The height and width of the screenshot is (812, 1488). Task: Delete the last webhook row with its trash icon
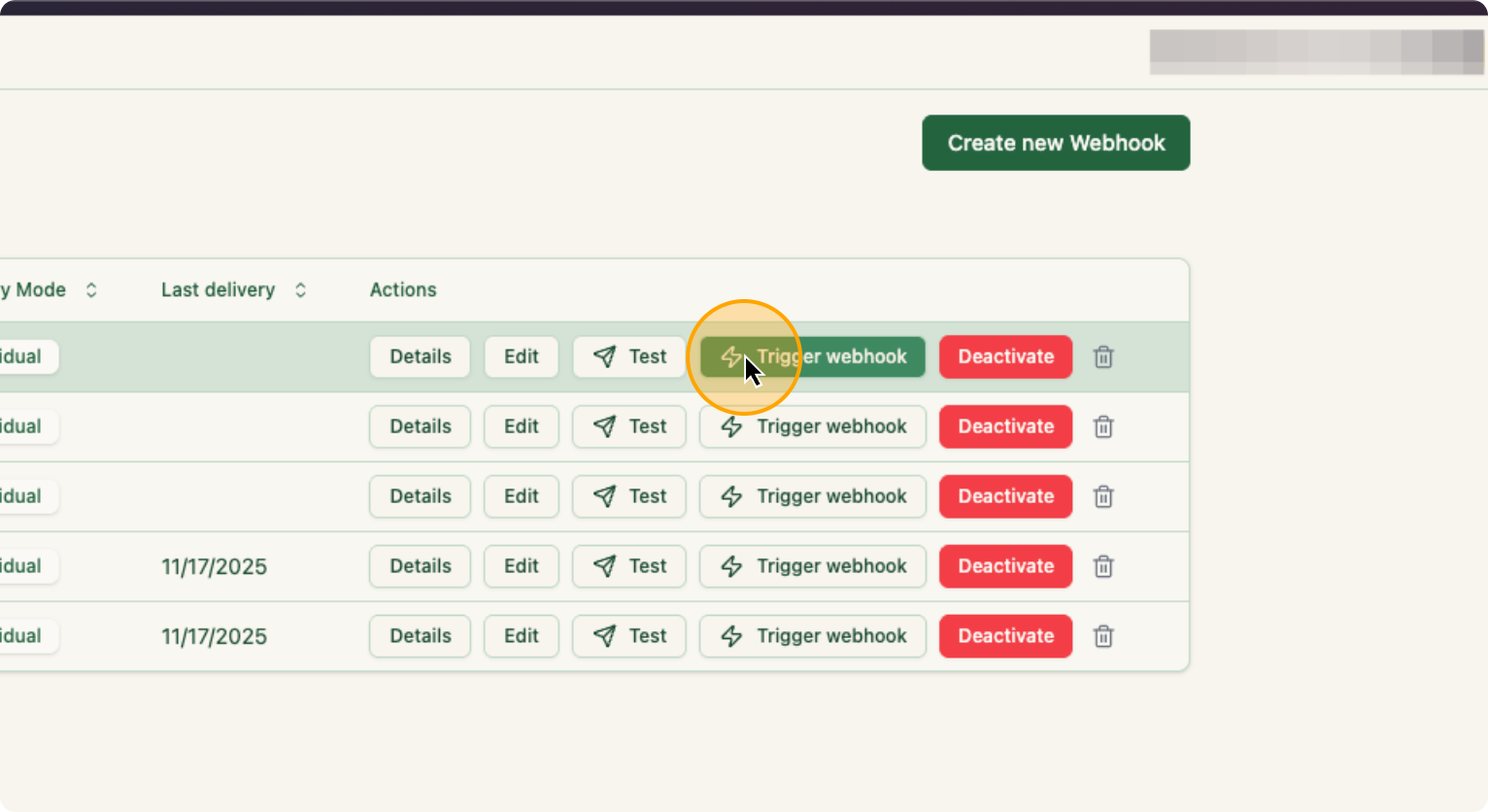click(x=1103, y=636)
